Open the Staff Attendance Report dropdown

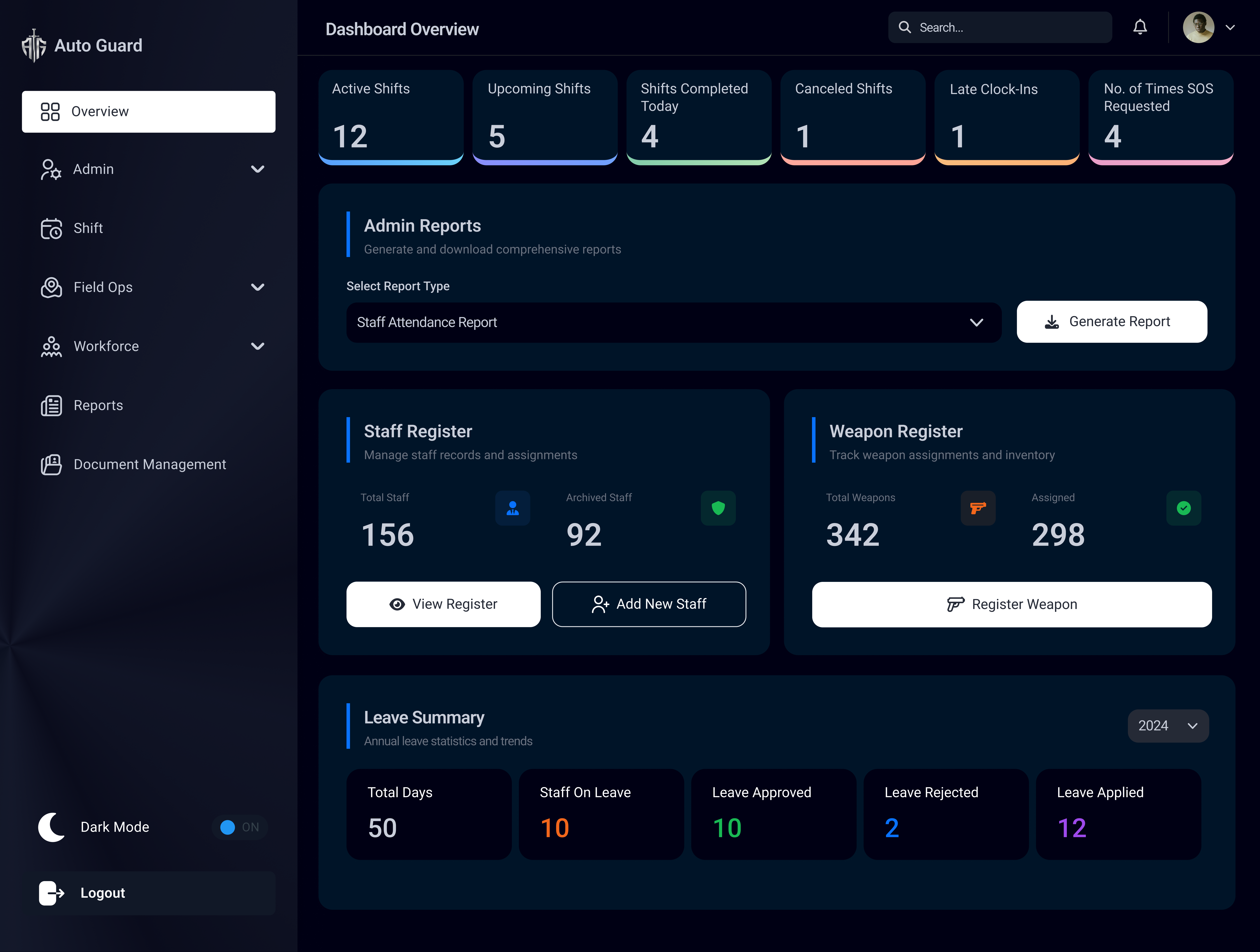pyautogui.click(x=674, y=322)
